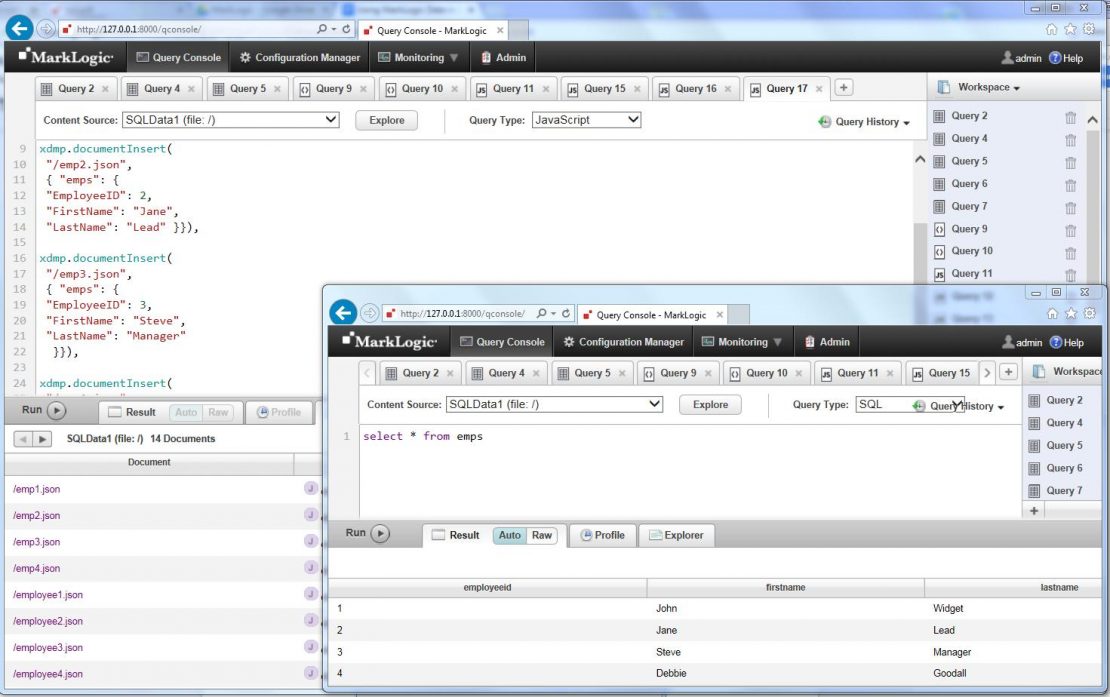Switch to Query 11 tab in rear window
Viewport: 1110px width, 697px height.
513,88
